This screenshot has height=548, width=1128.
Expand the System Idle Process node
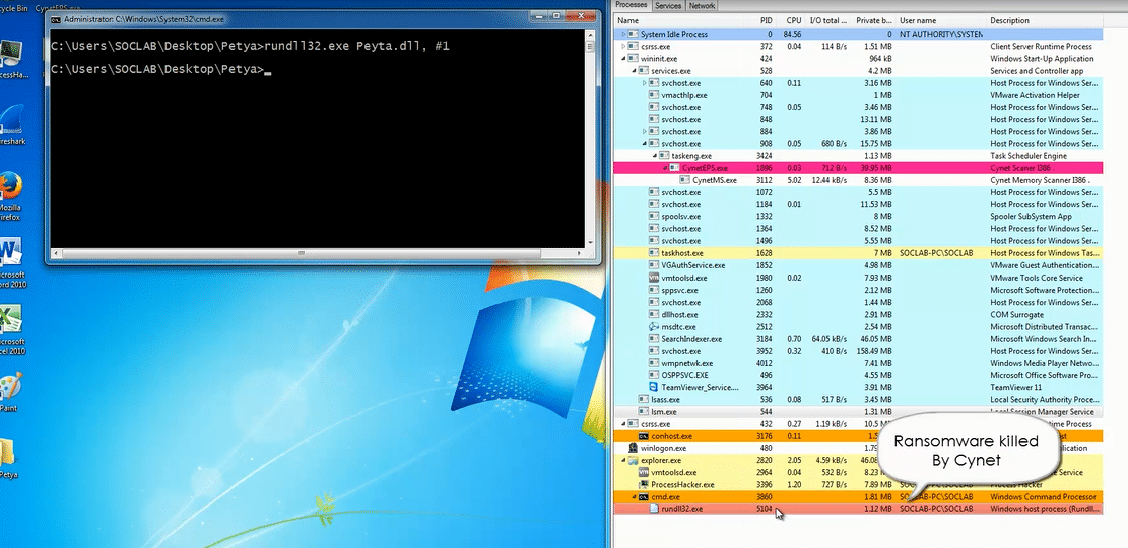[x=624, y=35]
